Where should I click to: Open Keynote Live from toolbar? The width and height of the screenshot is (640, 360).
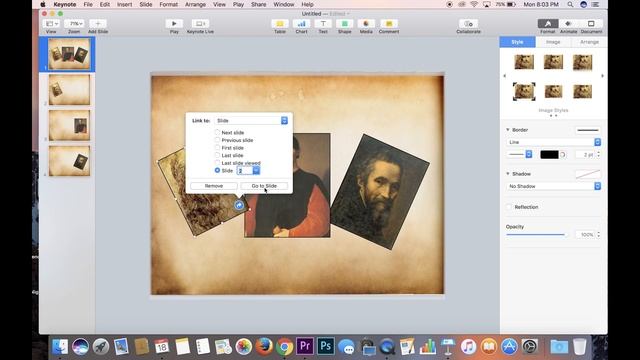tap(200, 24)
